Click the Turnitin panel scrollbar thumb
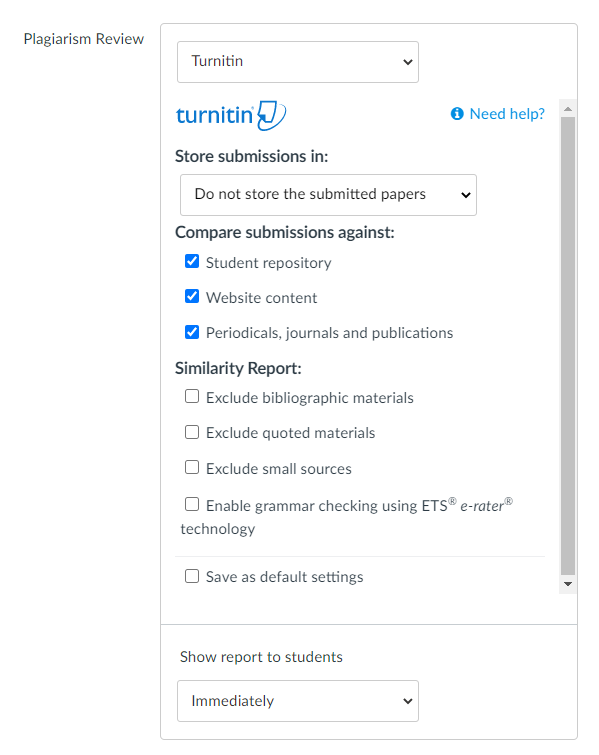The height and width of the screenshot is (755, 599). coord(568,346)
